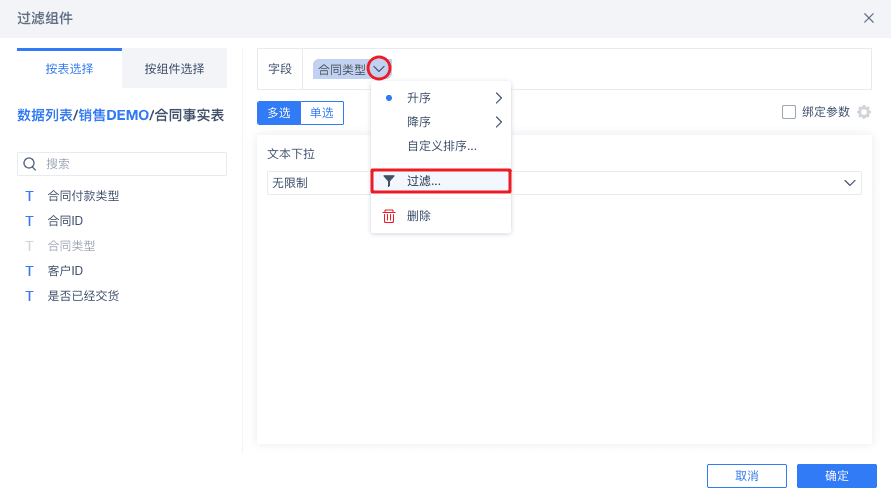Click the search magnifier icon

tap(30, 164)
